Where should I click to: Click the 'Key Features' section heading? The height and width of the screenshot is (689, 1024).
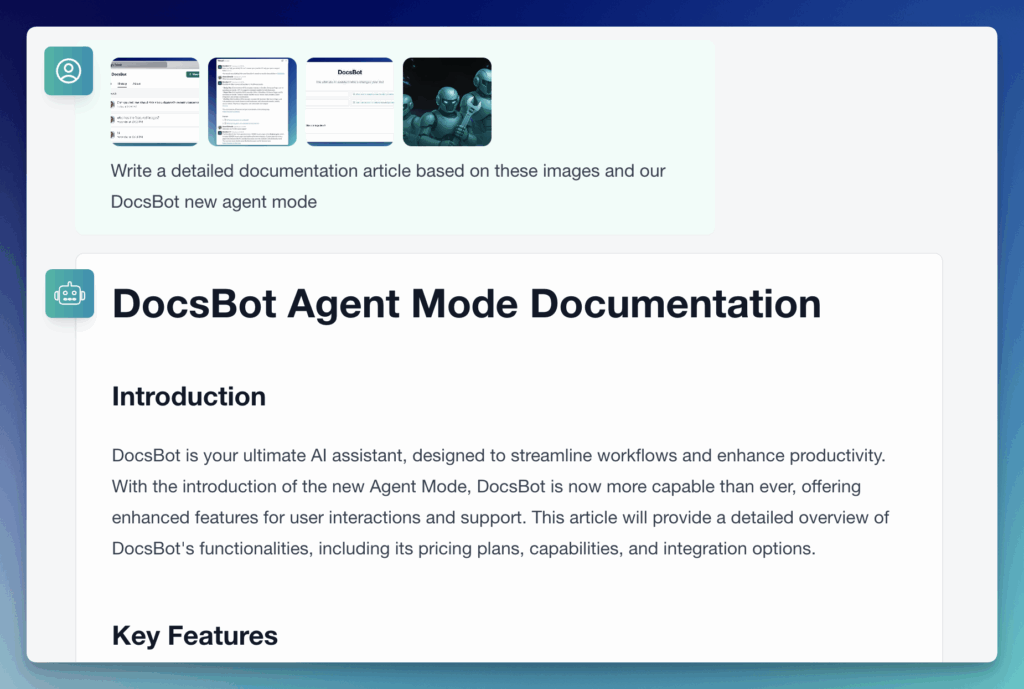(x=195, y=636)
